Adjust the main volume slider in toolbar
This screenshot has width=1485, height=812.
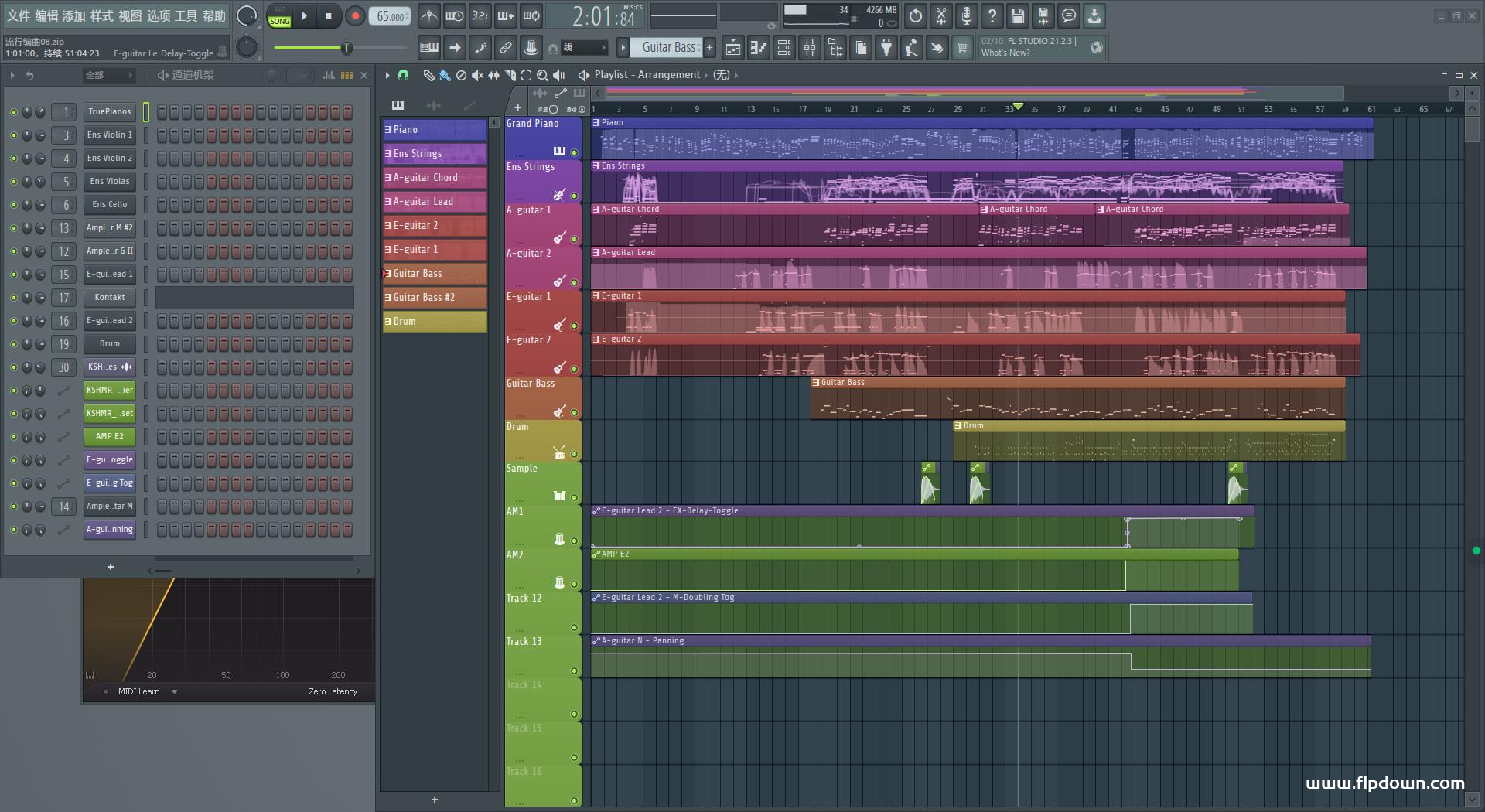click(x=340, y=48)
